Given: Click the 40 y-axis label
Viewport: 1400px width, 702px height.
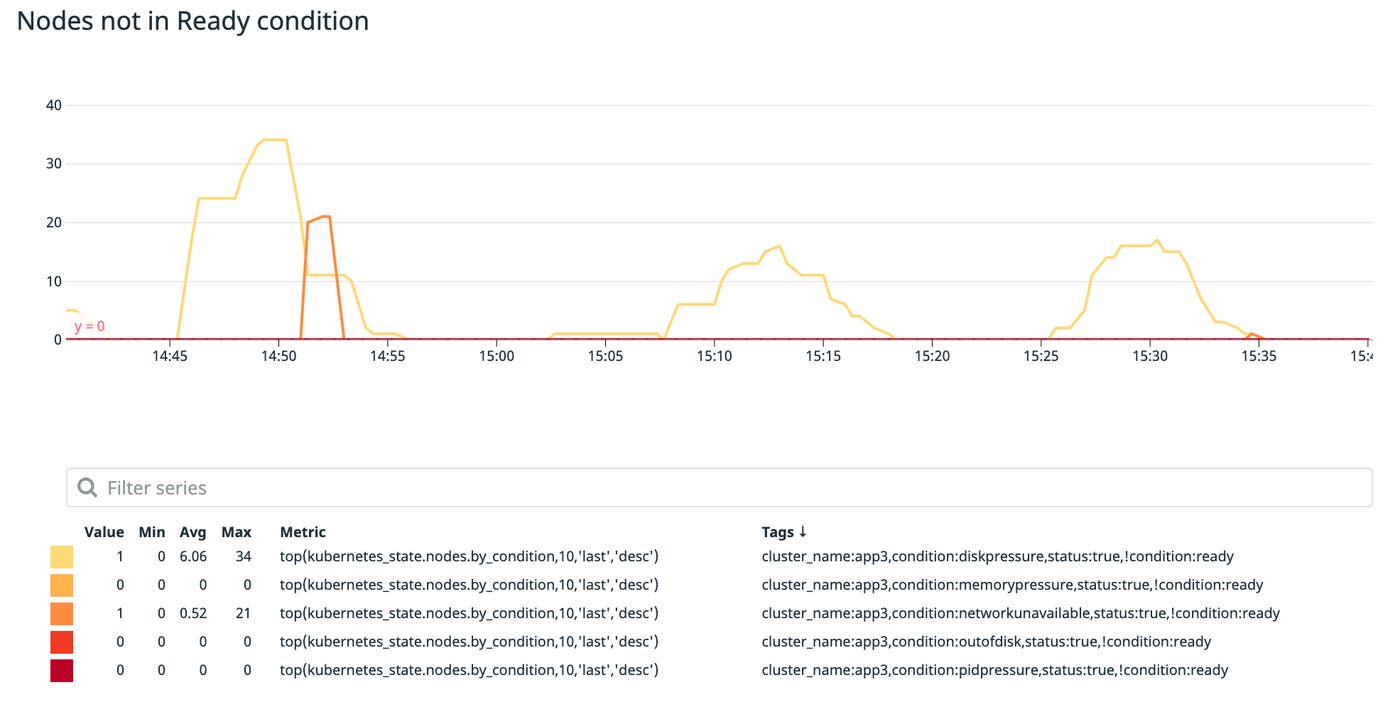Looking at the screenshot, I should [54, 105].
